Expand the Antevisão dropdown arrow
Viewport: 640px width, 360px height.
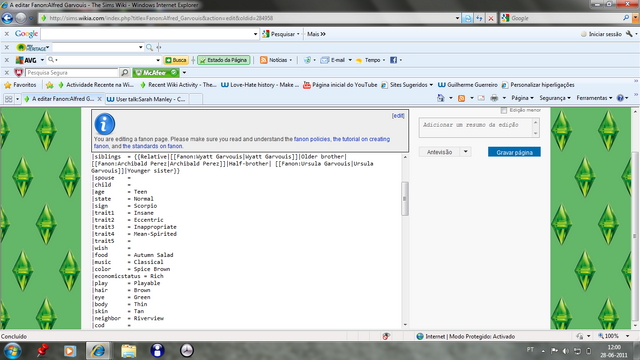pyautogui.click(x=465, y=152)
